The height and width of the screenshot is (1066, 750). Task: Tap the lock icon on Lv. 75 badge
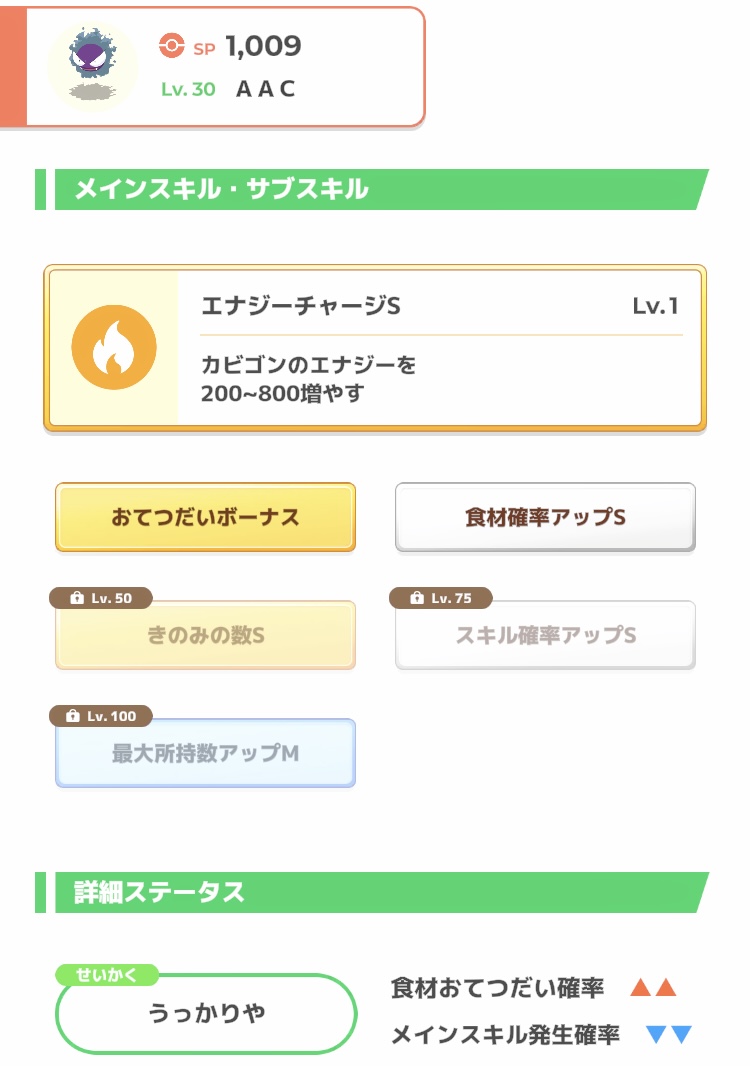coord(417,598)
